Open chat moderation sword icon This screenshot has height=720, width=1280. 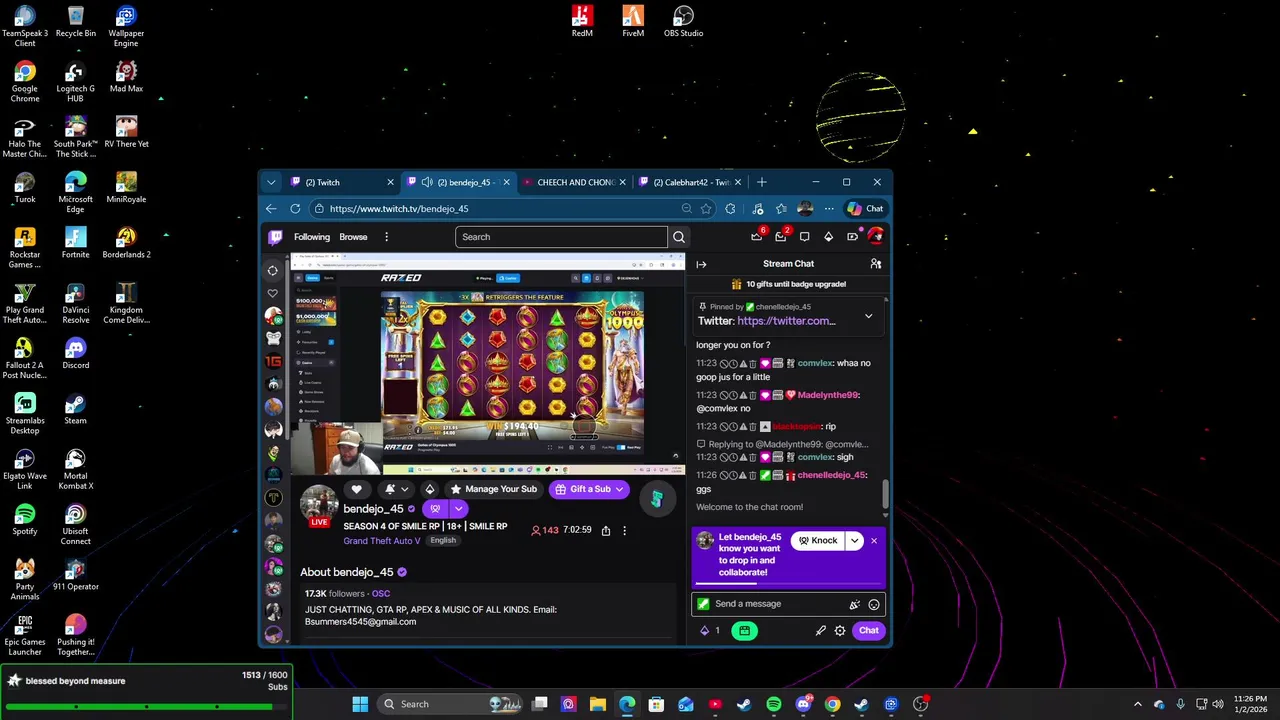point(821,631)
